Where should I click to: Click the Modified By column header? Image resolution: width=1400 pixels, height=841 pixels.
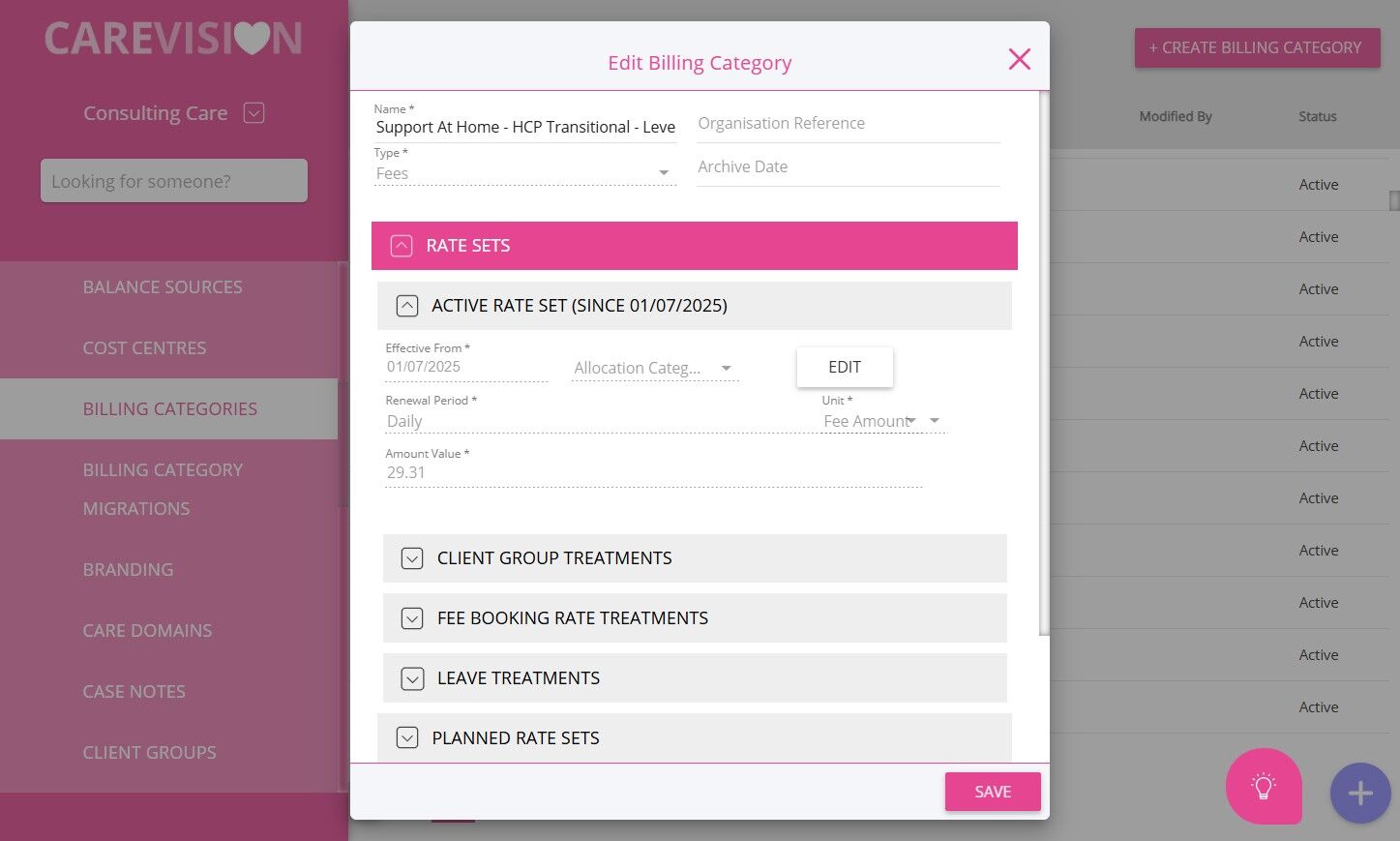pyautogui.click(x=1175, y=116)
